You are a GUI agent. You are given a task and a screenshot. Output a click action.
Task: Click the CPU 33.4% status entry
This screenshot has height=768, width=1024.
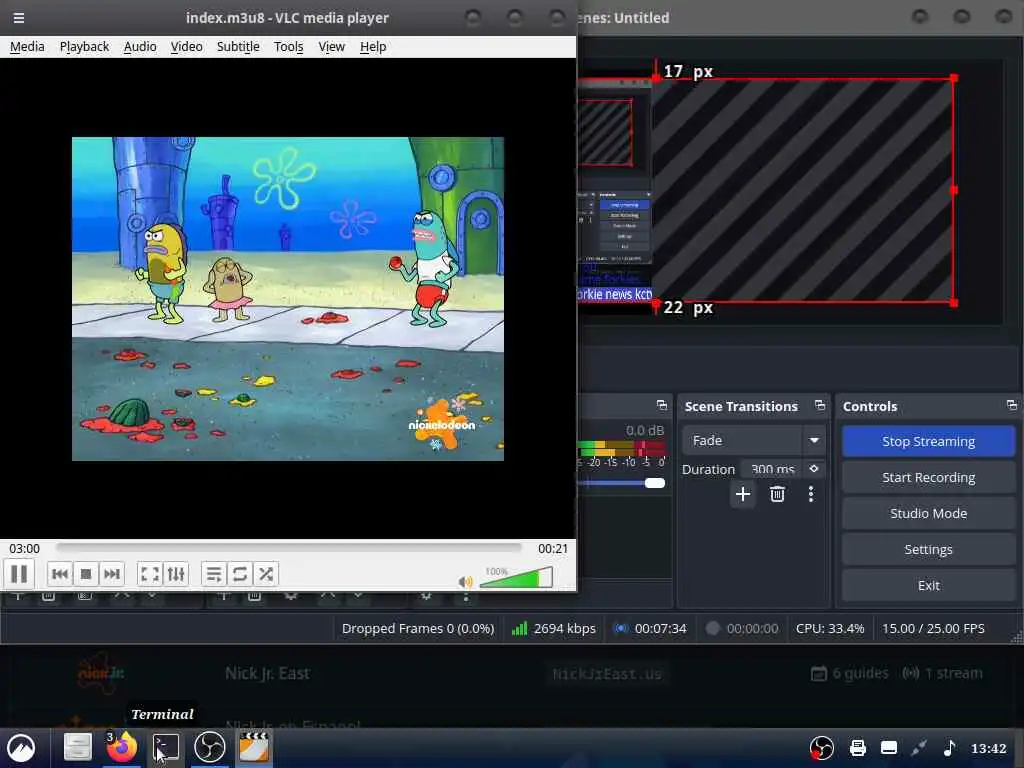pyautogui.click(x=829, y=628)
